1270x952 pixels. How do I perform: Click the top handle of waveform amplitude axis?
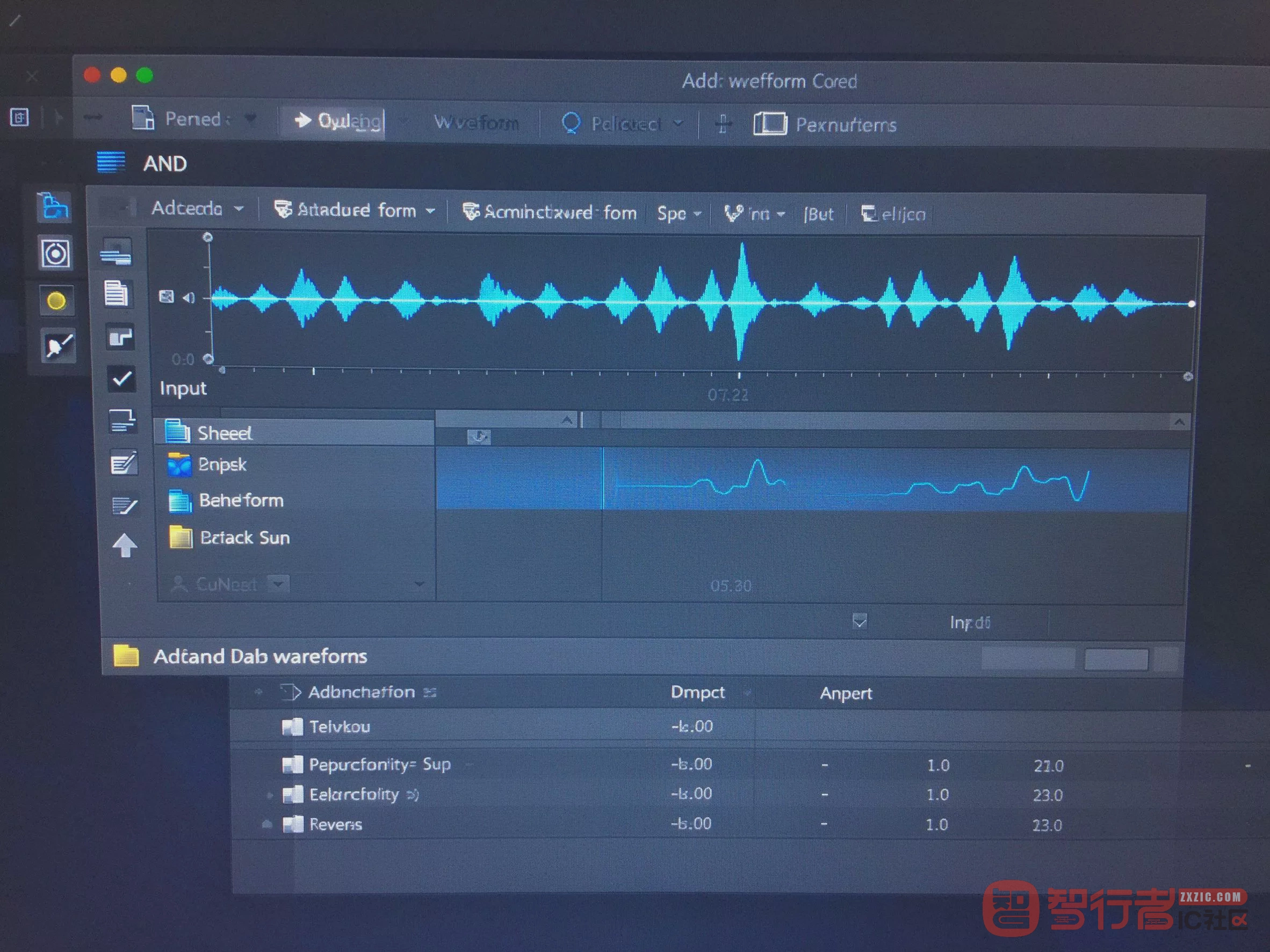click(x=208, y=237)
